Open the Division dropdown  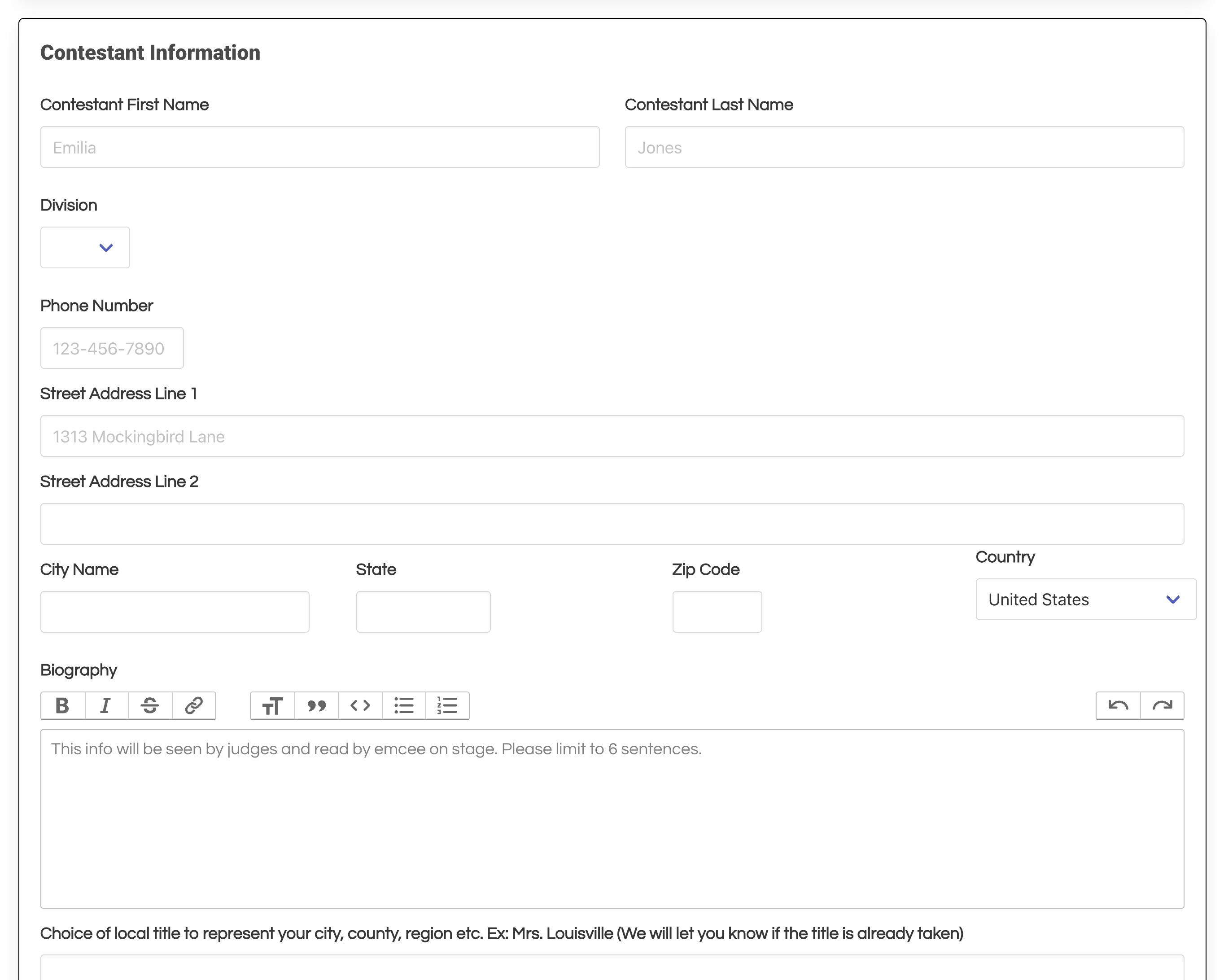(85, 248)
